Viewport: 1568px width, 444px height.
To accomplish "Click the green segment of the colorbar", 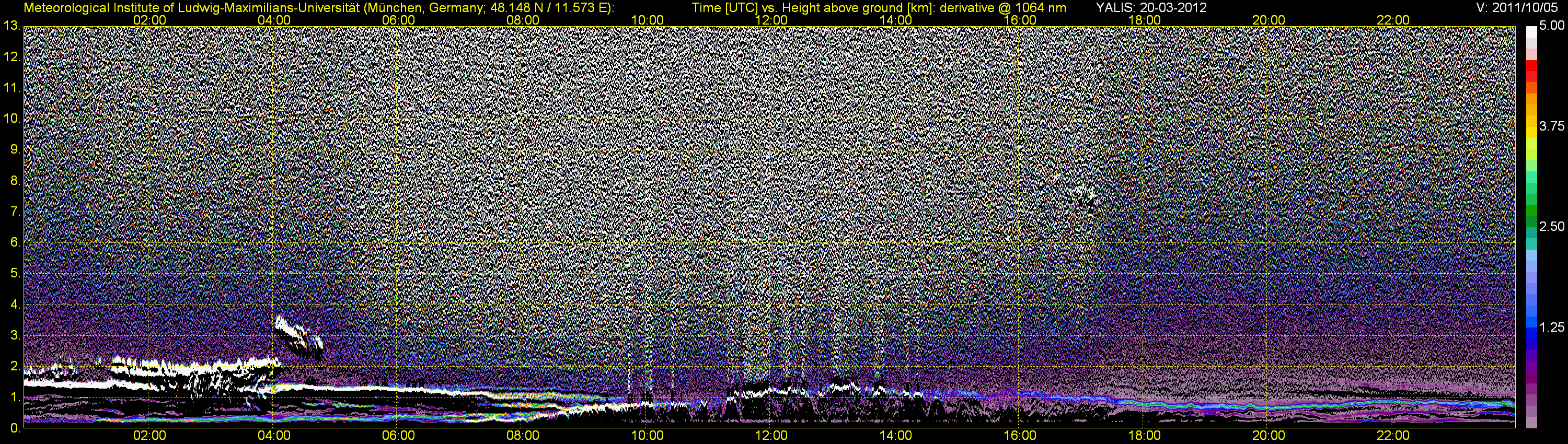I will click(x=1531, y=212).
